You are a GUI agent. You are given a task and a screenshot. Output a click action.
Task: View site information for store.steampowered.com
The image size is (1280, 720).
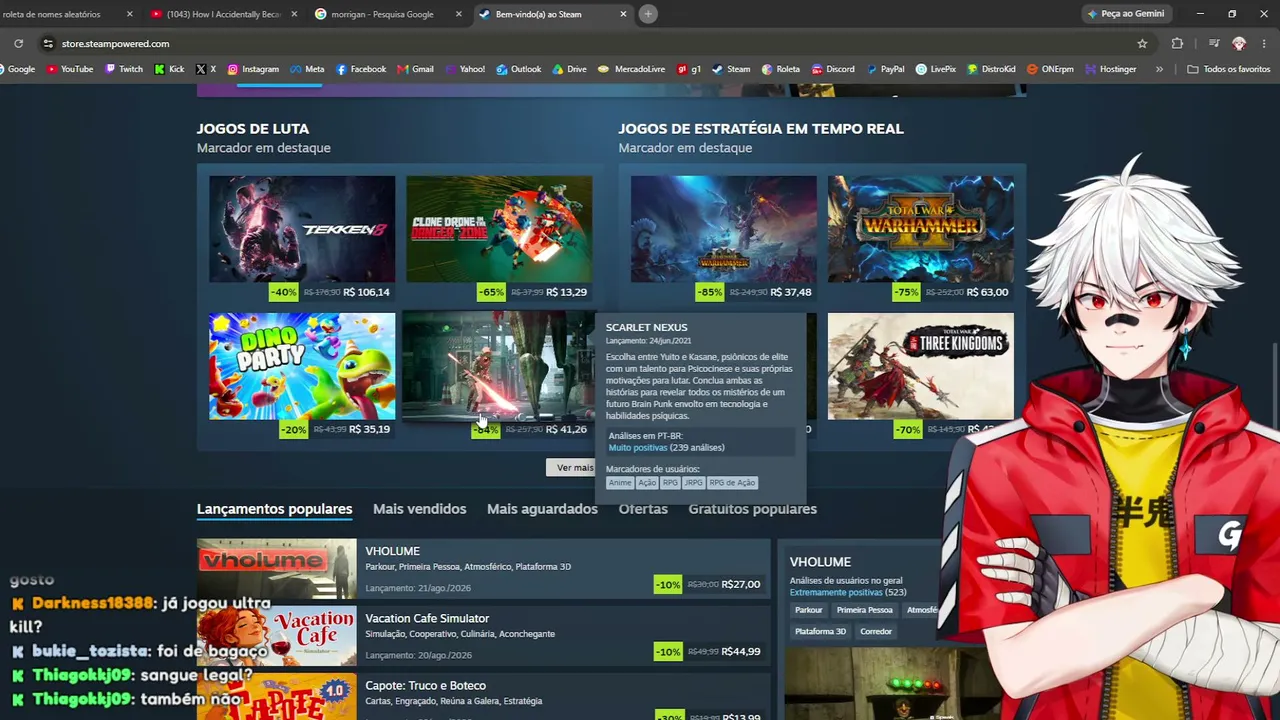tap(48, 43)
